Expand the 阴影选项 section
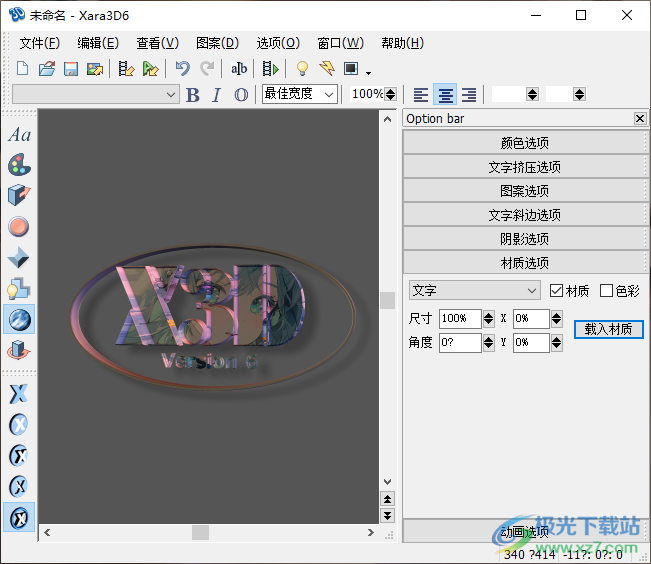This screenshot has height=564, width=651. 525,239
